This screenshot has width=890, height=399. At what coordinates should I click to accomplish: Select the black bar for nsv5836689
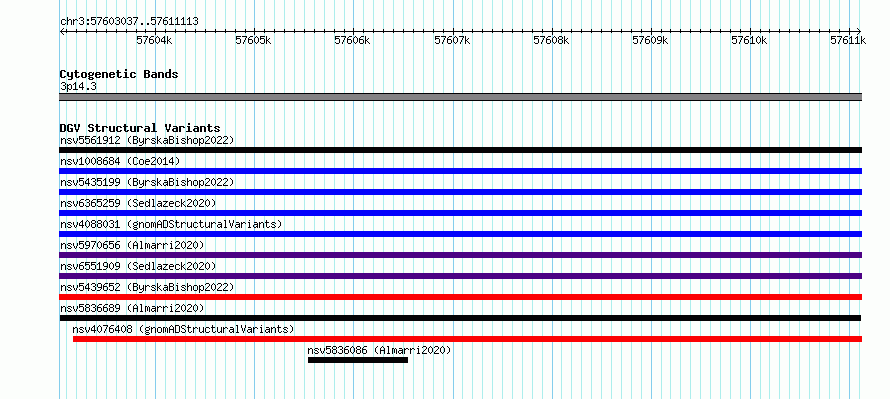460,318
